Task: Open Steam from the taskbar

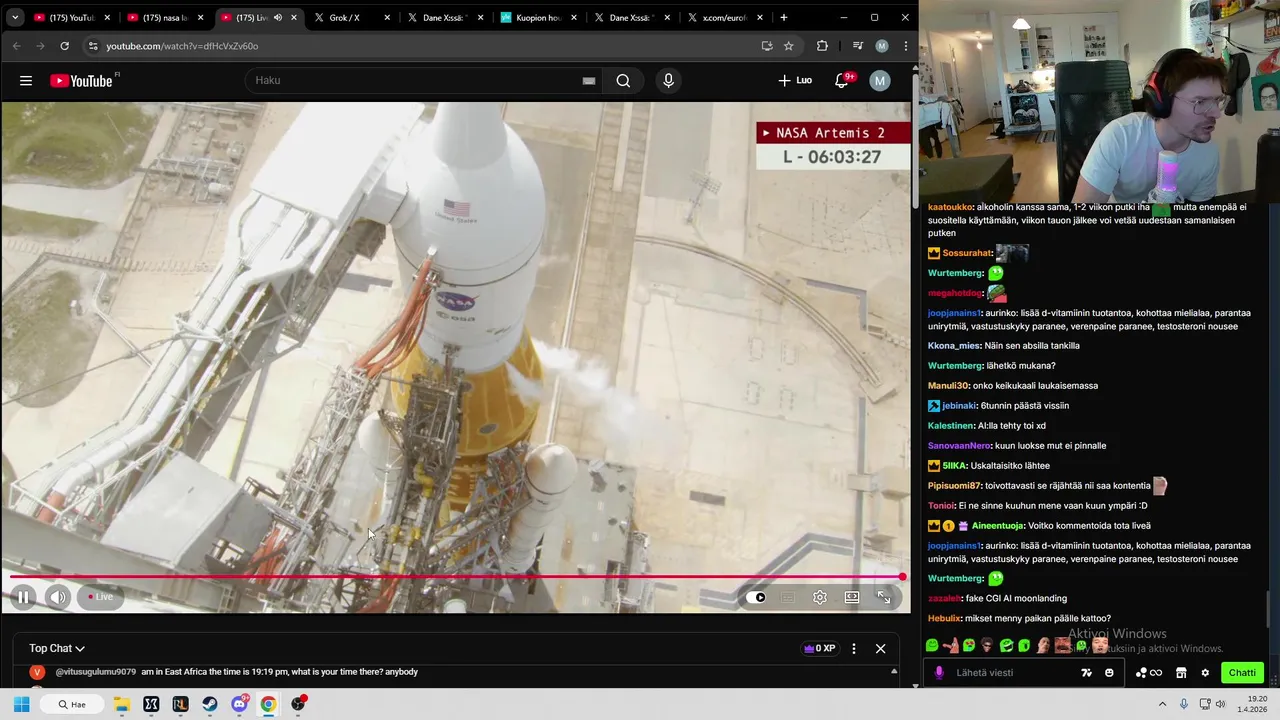Action: [x=210, y=704]
